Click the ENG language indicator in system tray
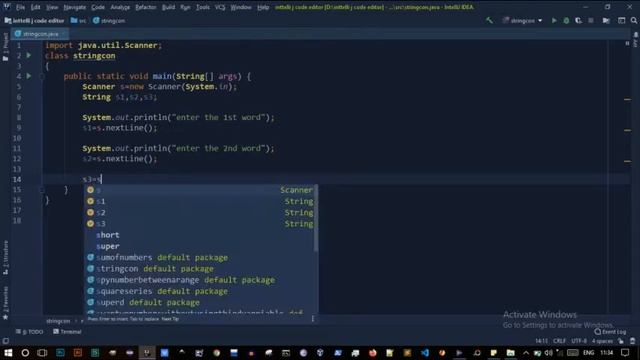The height and width of the screenshot is (360, 640). pyautogui.click(x=588, y=353)
